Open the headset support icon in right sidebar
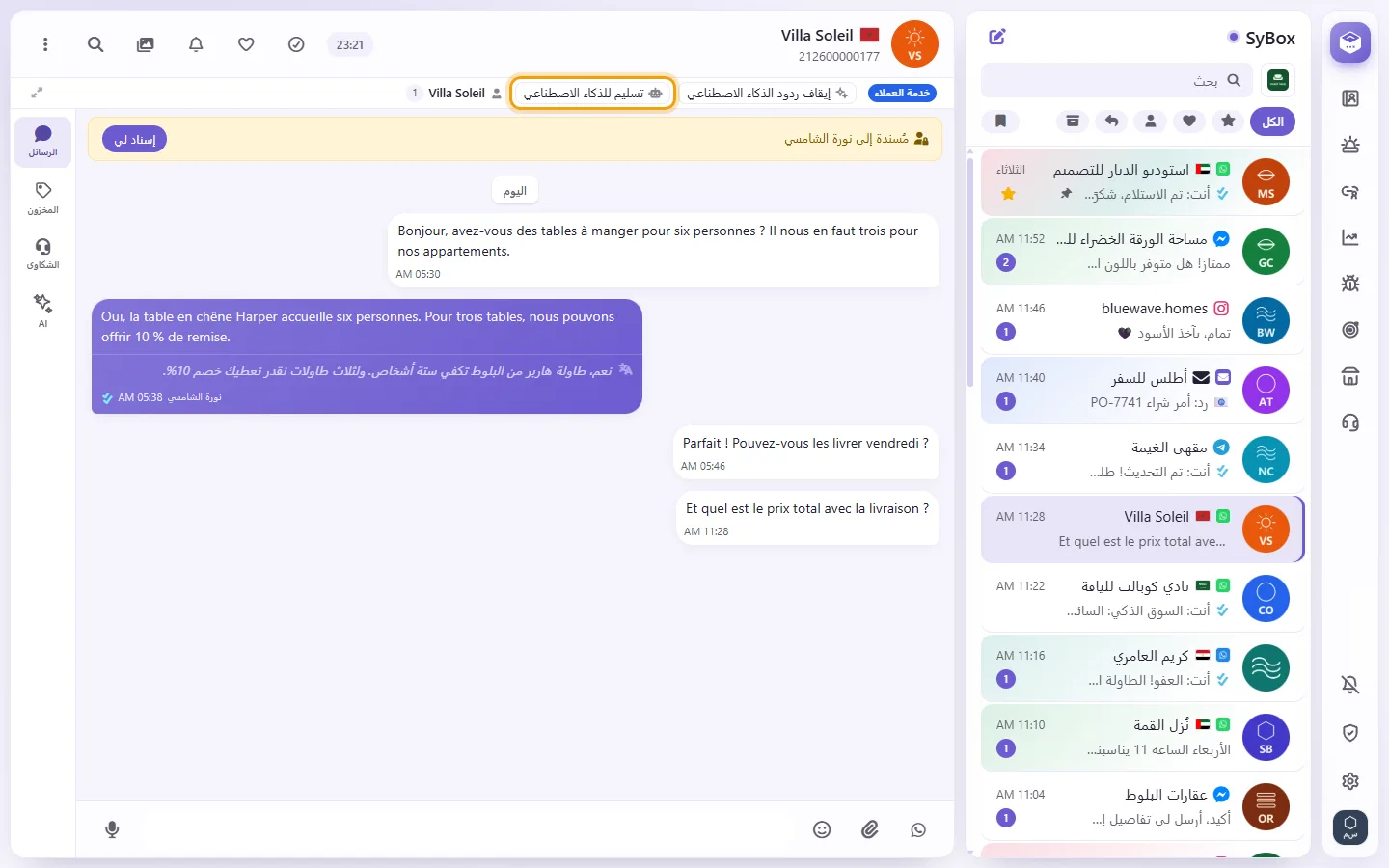Screen dimensions: 1389x868 click(1350, 422)
